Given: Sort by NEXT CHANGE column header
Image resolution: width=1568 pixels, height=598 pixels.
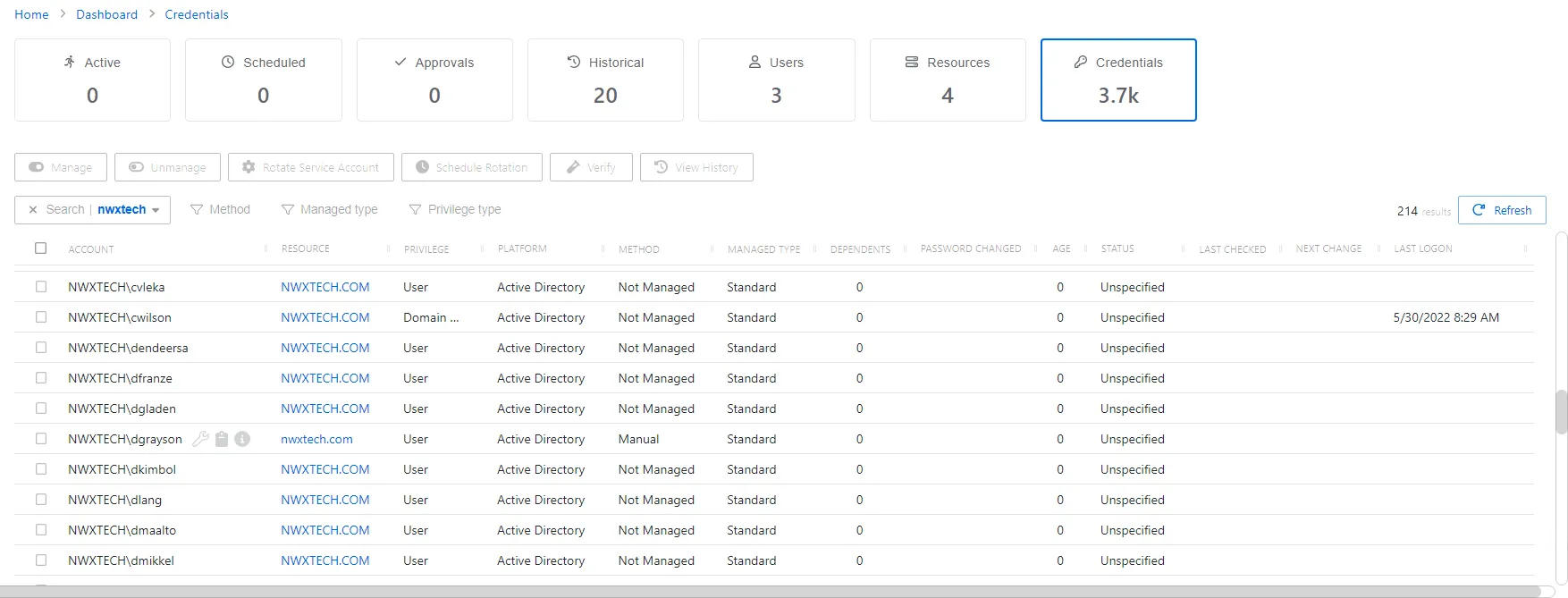Looking at the screenshot, I should pyautogui.click(x=1329, y=248).
